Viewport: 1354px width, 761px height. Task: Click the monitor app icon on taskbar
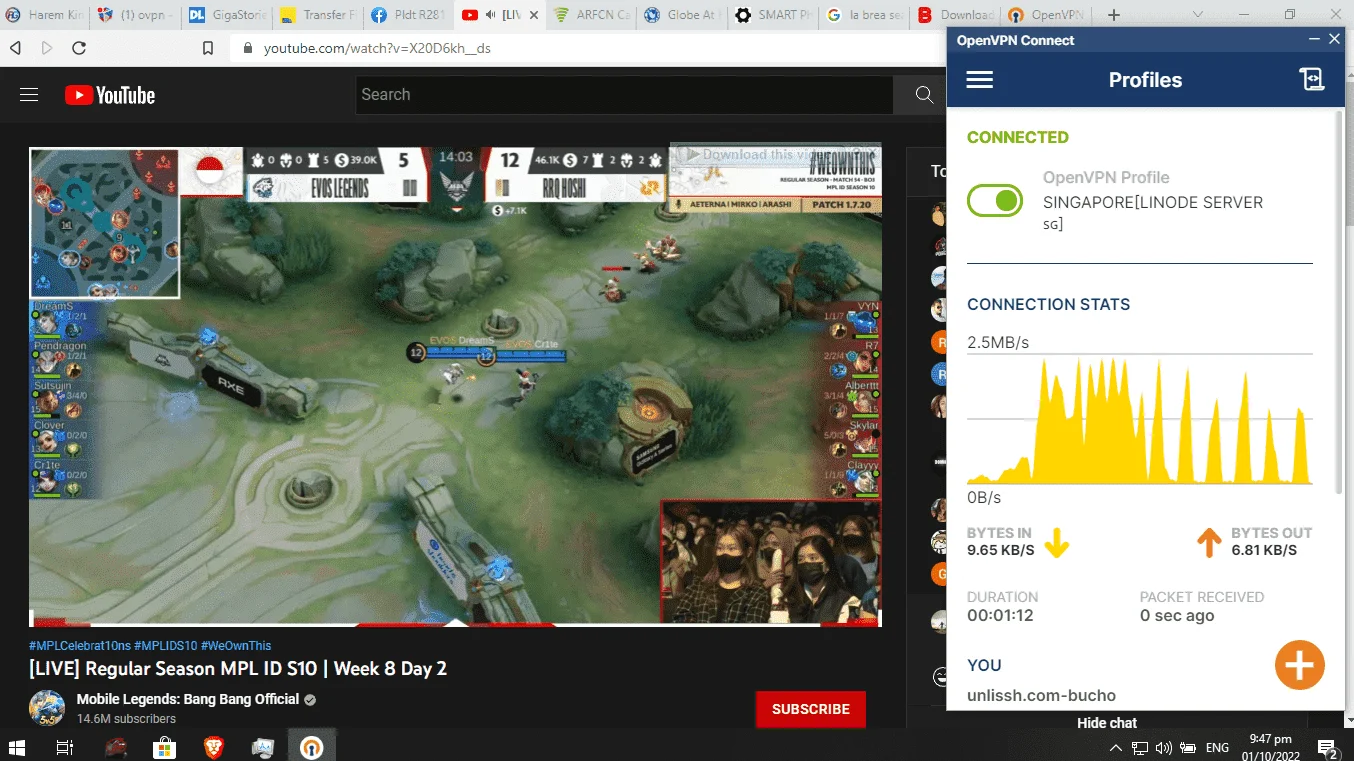tap(263, 747)
